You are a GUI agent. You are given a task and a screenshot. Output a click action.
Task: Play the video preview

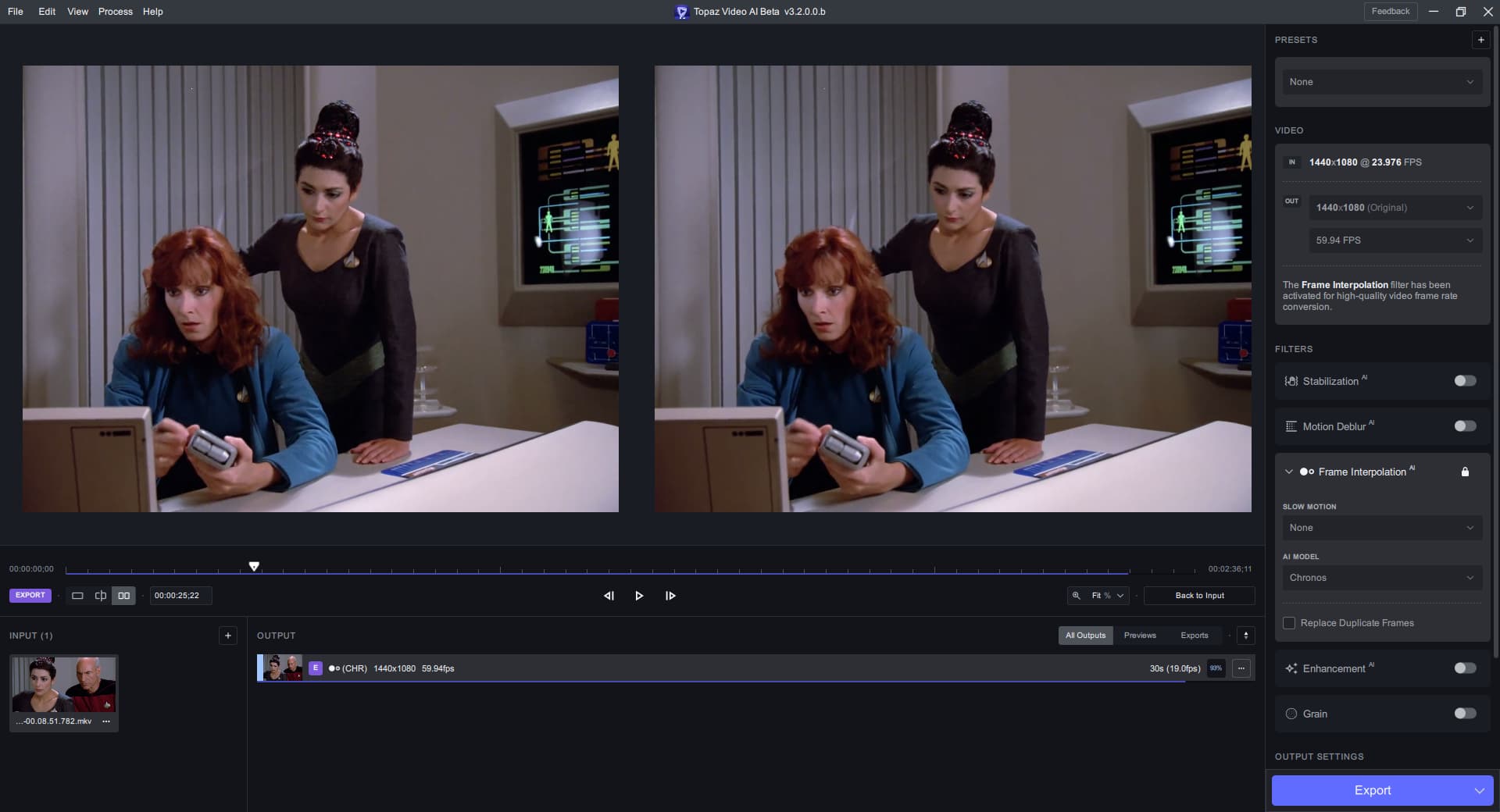[x=639, y=596]
